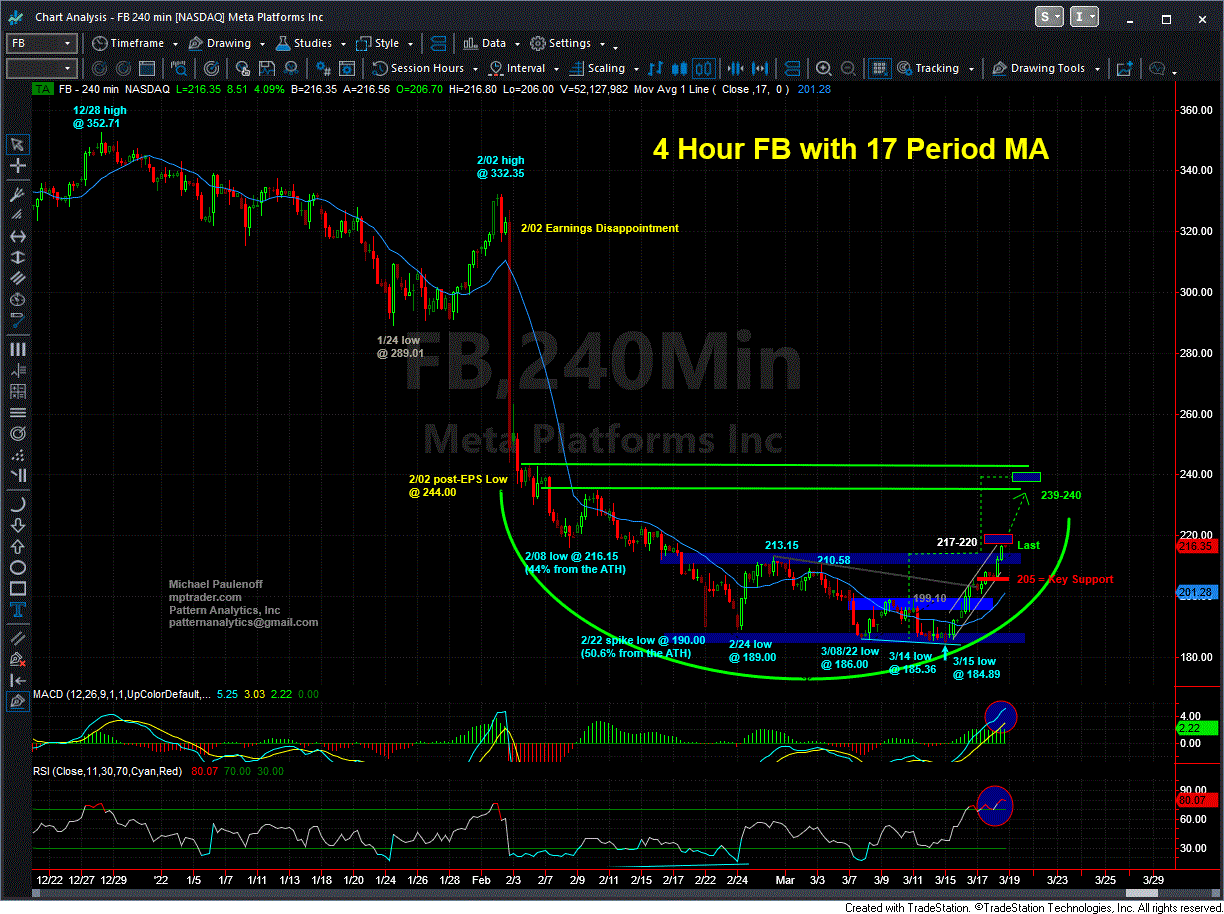Open the symbol FB combo box
Image resolution: width=1224 pixels, height=914 pixels.
(x=41, y=43)
